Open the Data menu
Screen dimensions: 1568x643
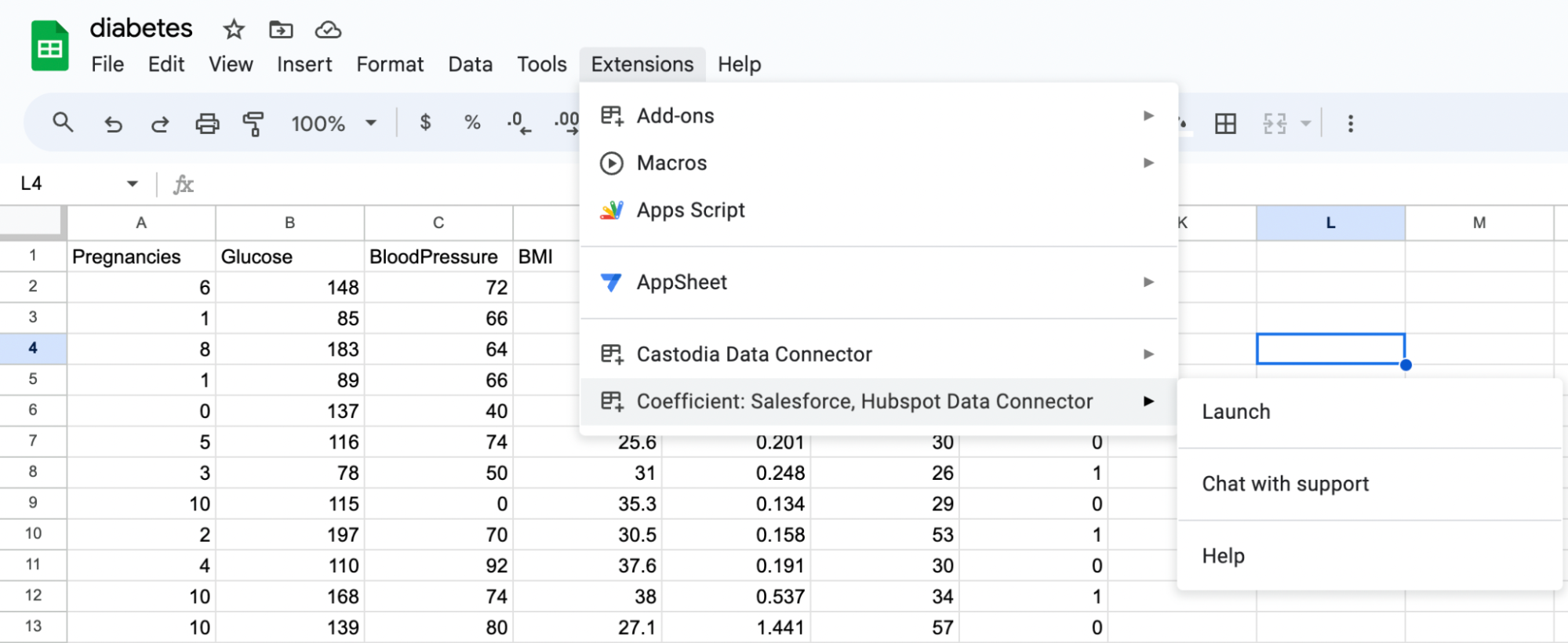[470, 64]
